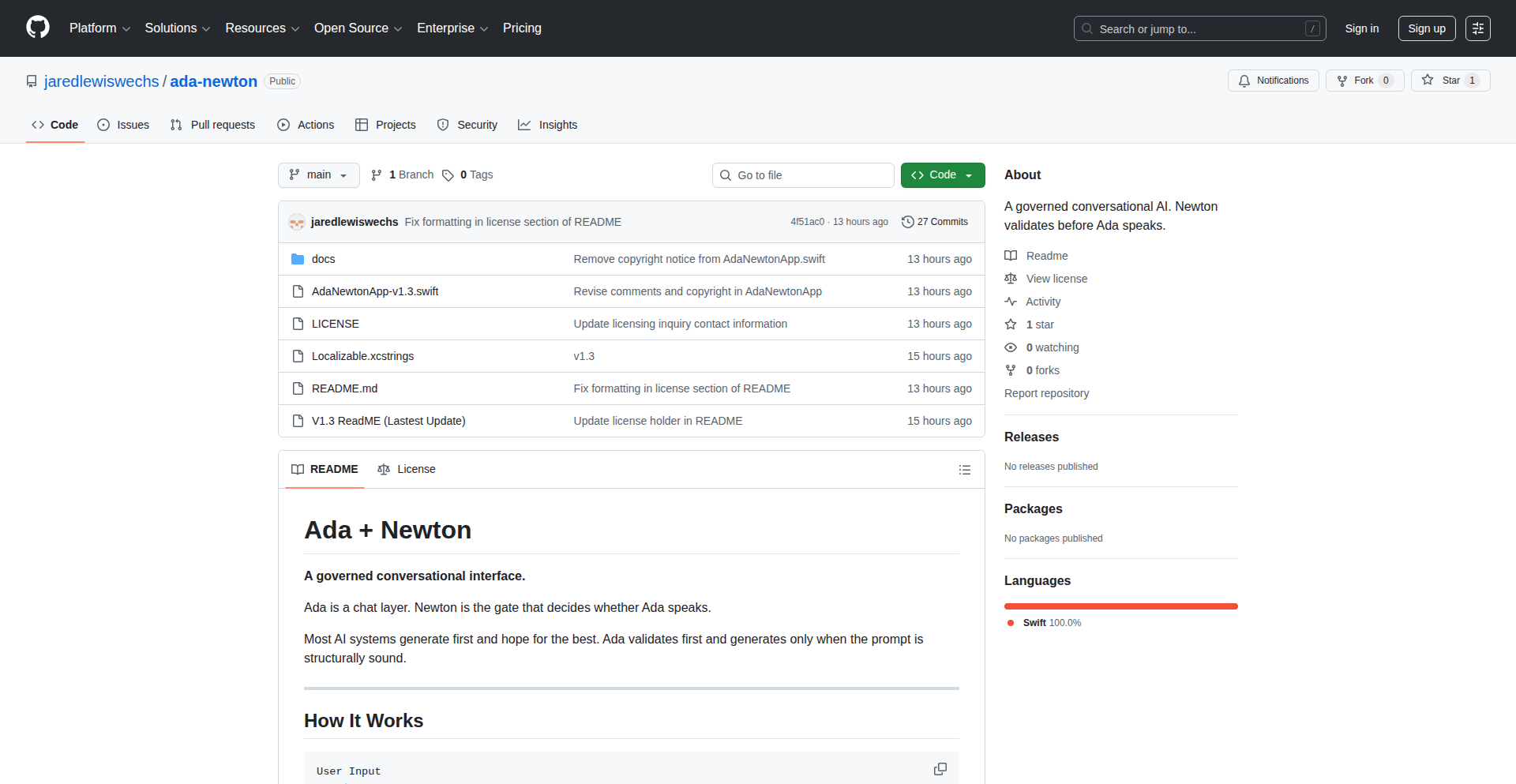Copy the code block with copy icon

coord(940,769)
